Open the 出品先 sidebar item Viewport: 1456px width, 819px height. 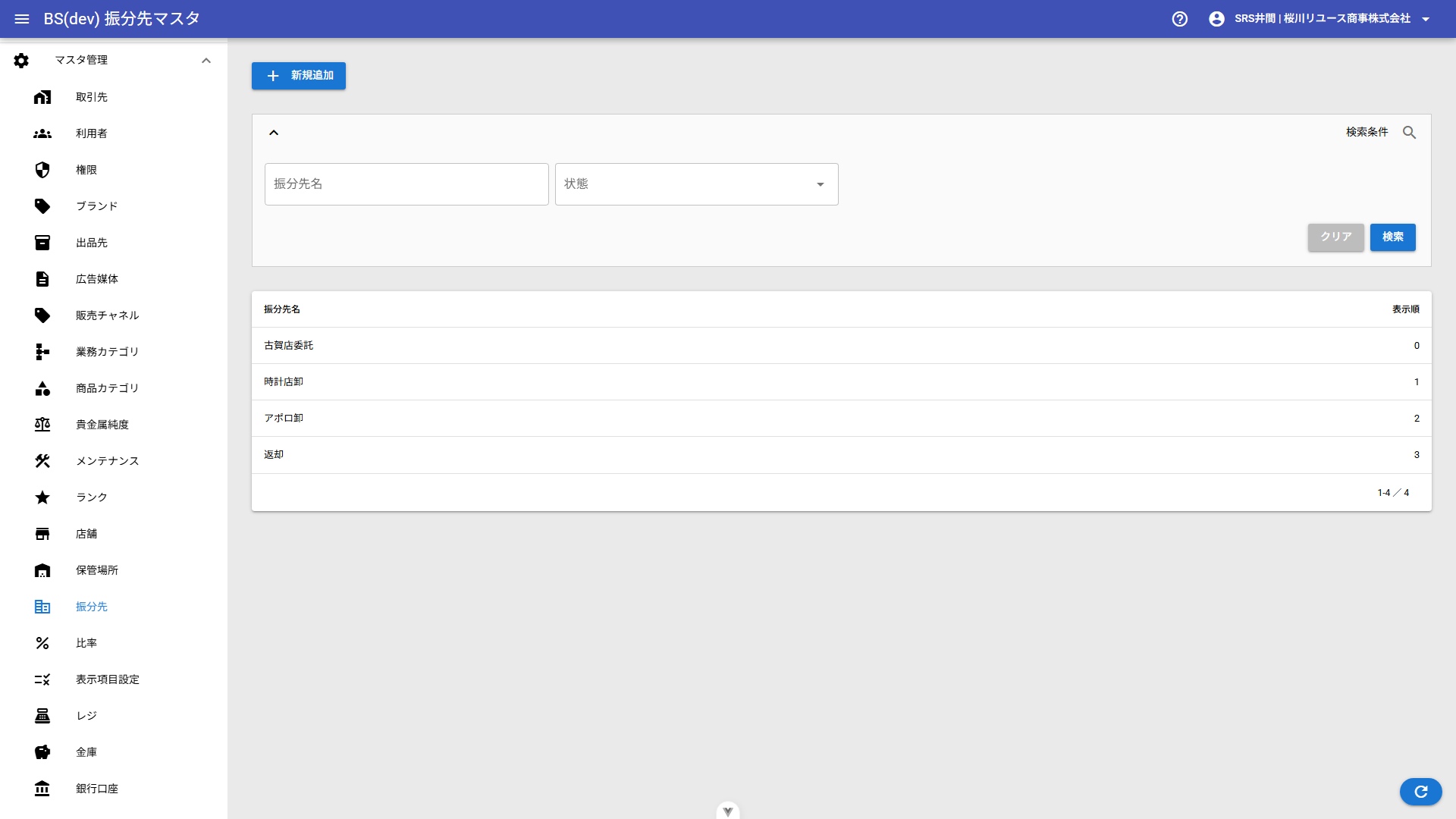coord(114,243)
